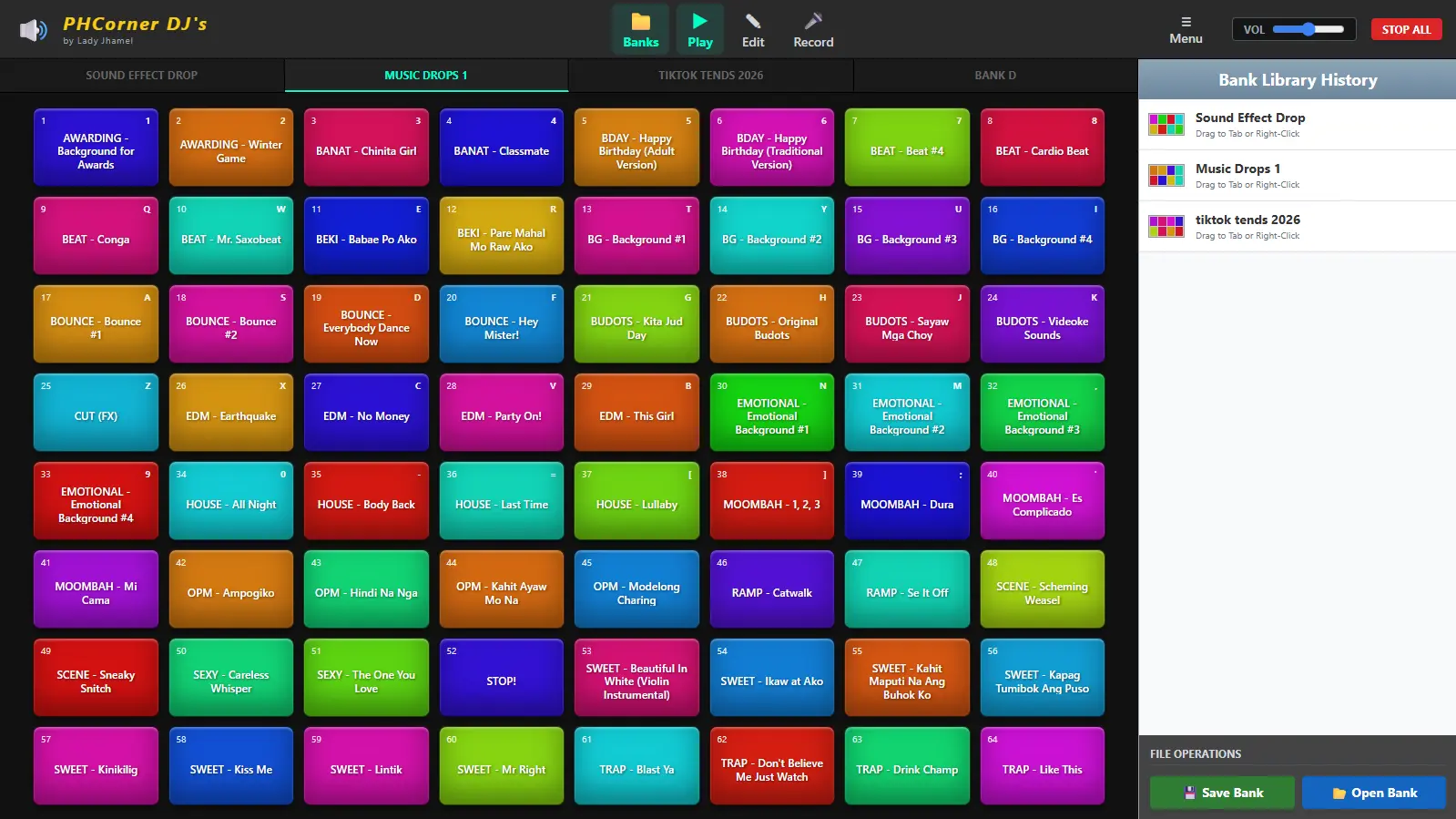This screenshot has height=819, width=1456.
Task: Play OPM - Modelong Charing pad
Action: click(x=636, y=589)
